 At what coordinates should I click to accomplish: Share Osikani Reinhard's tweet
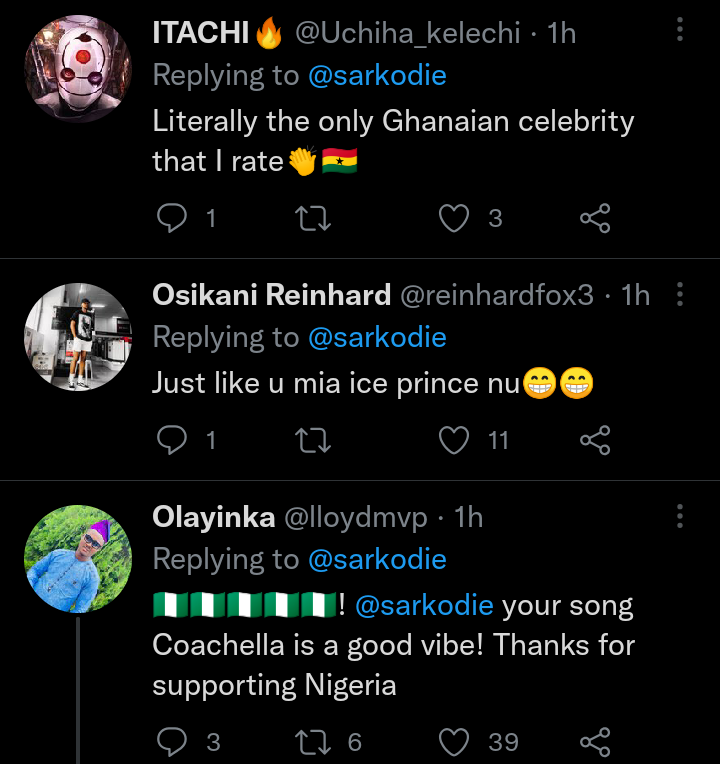coord(595,440)
